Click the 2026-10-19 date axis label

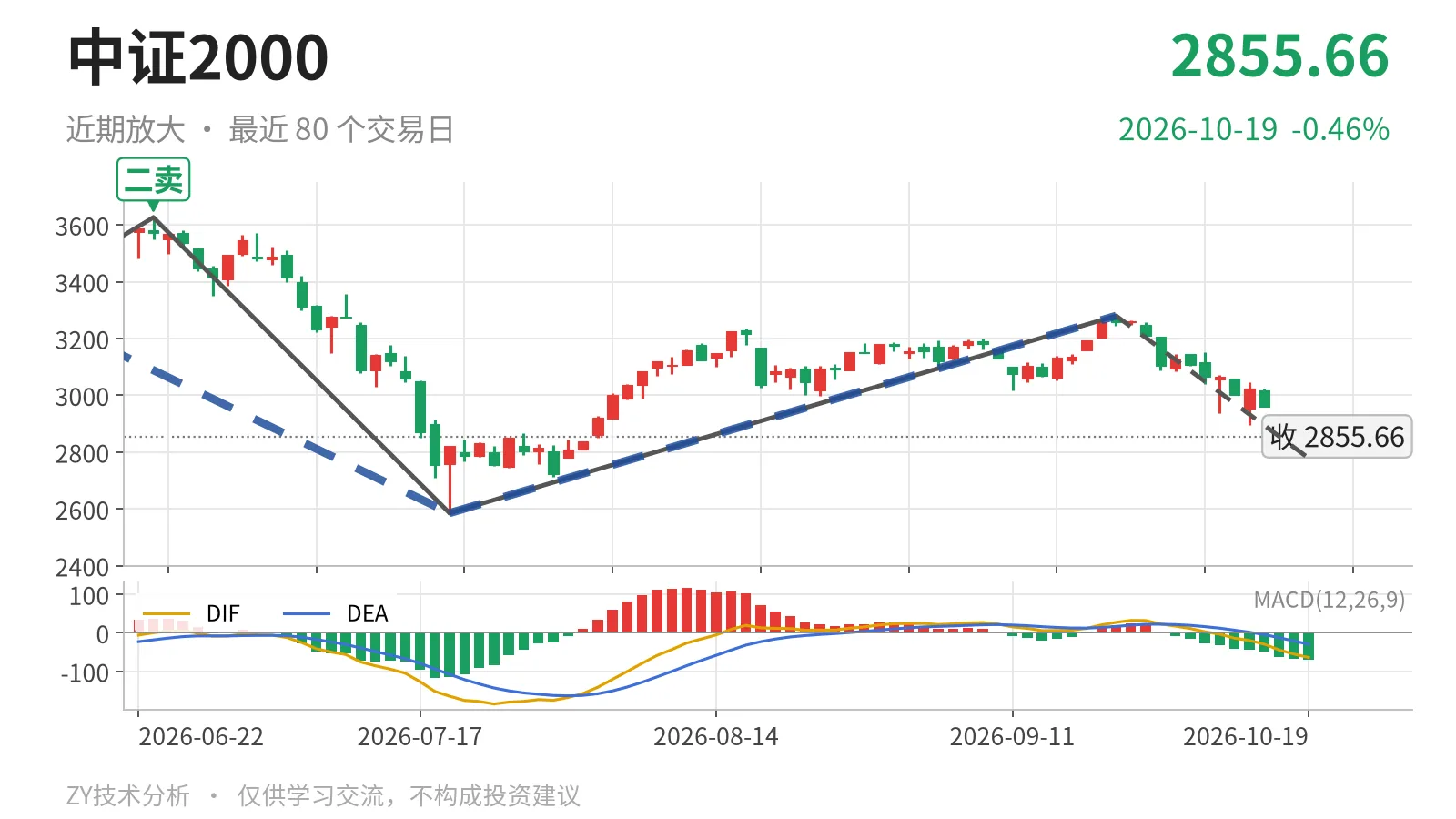pos(1245,736)
